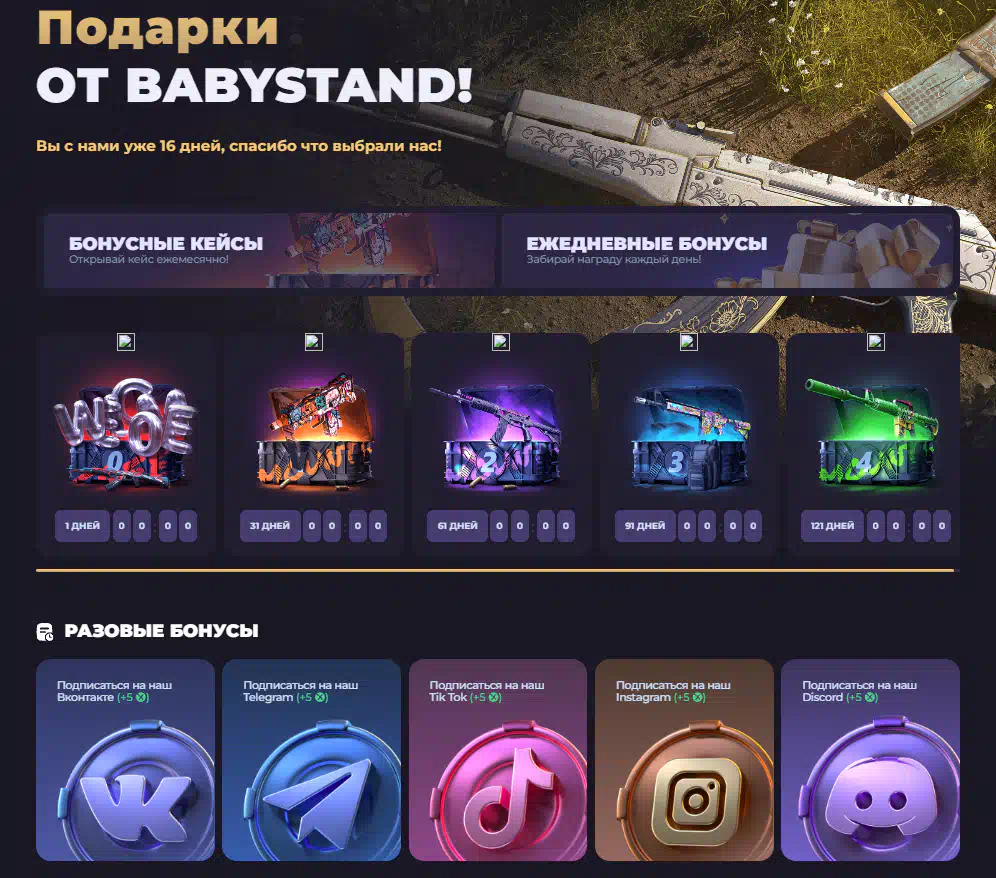The image size is (996, 878).
Task: Open the Бонусные кейсы tab
Action: point(269,250)
